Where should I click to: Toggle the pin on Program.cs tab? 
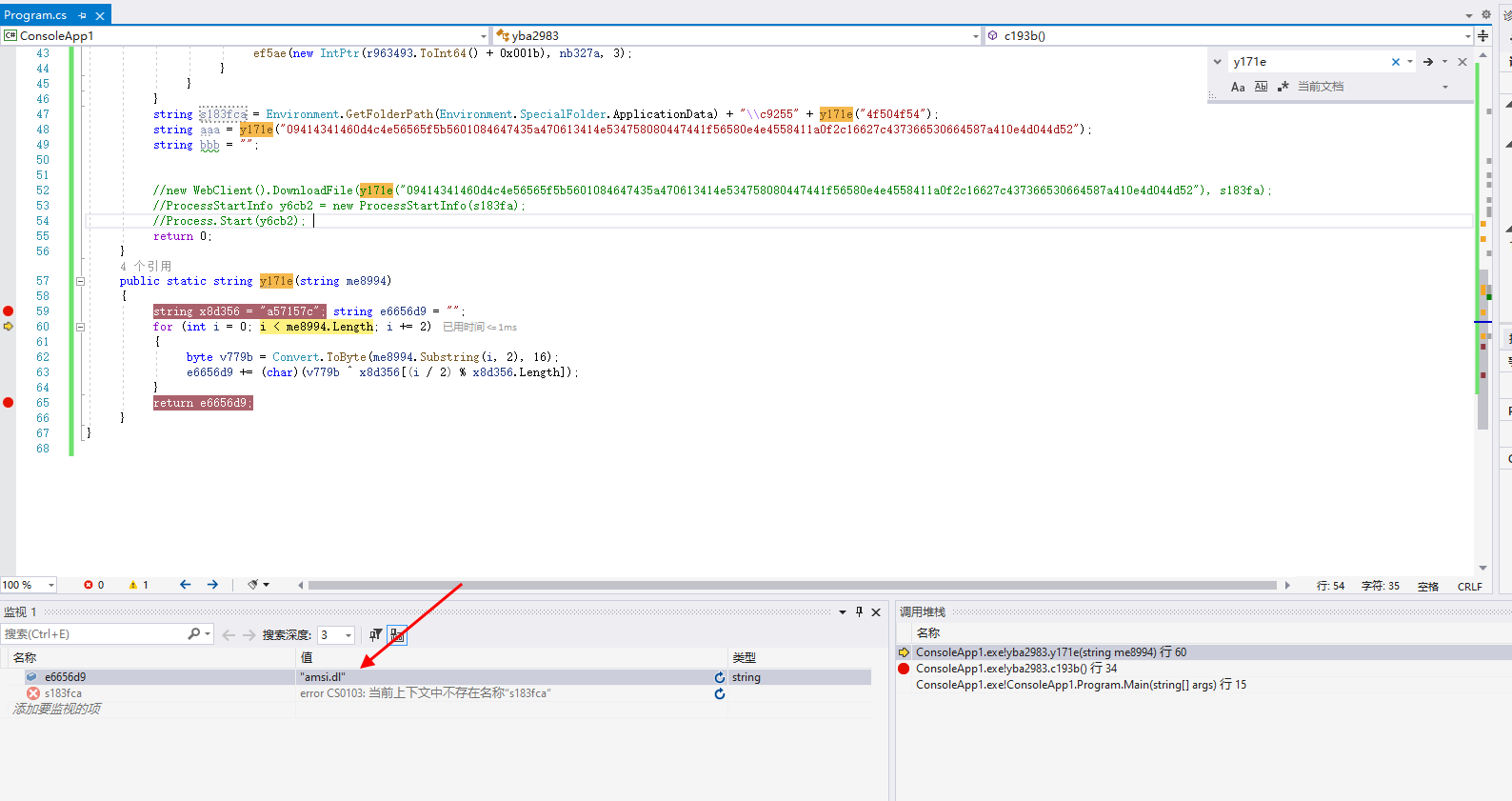(x=83, y=15)
